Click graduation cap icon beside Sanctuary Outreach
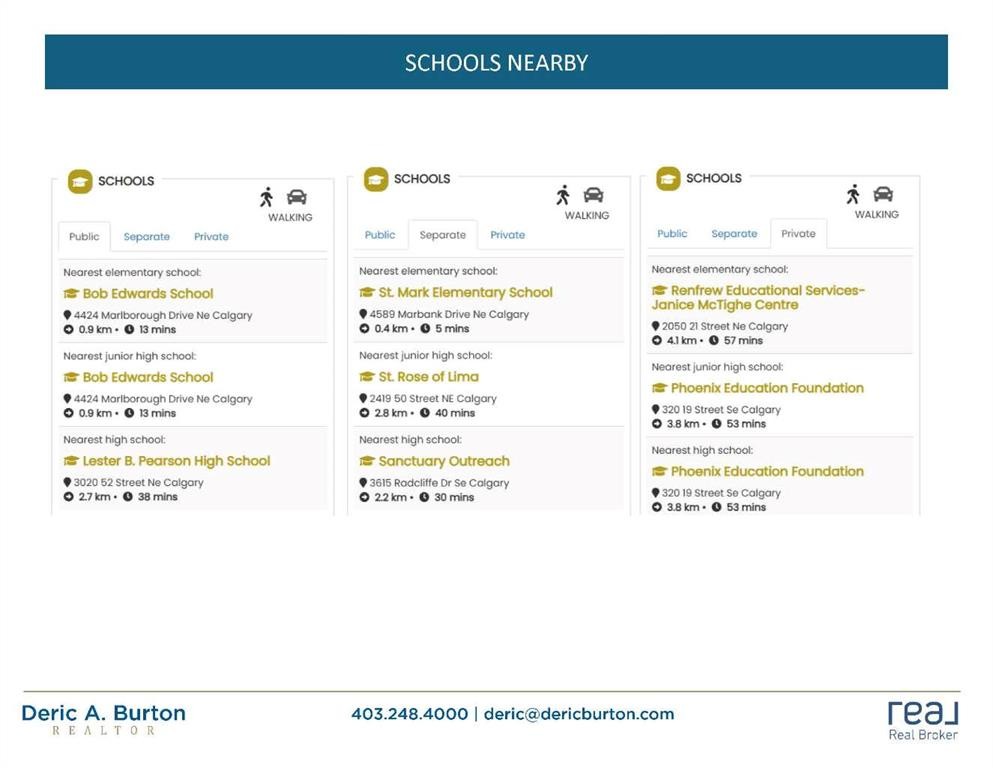 367,461
